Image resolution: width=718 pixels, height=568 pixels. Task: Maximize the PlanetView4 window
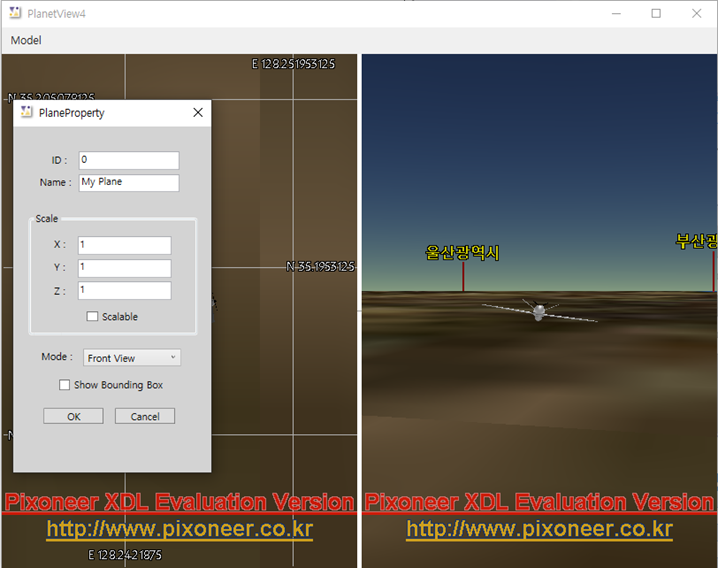[x=656, y=13]
